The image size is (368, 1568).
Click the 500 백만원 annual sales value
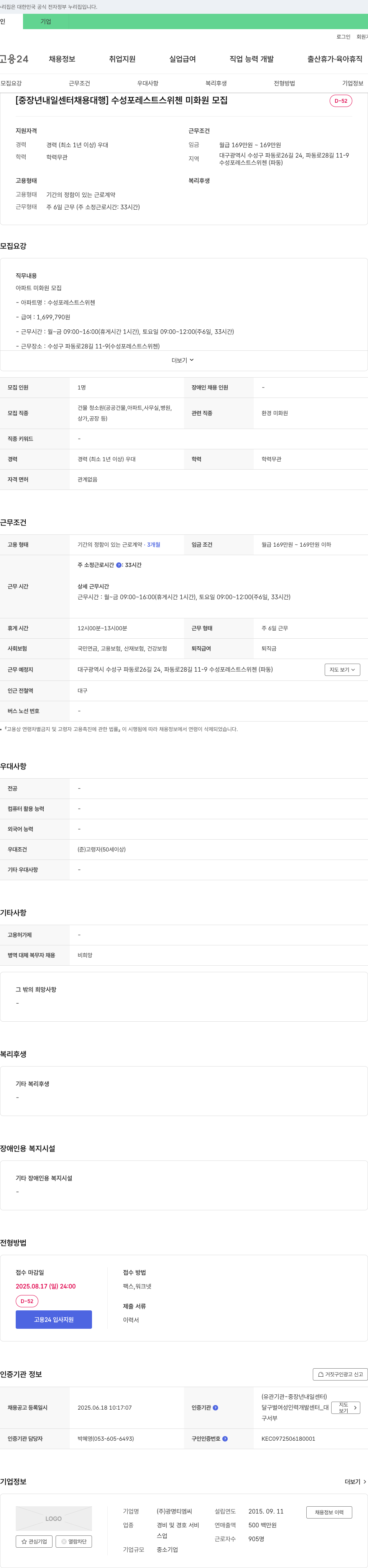click(x=262, y=1525)
